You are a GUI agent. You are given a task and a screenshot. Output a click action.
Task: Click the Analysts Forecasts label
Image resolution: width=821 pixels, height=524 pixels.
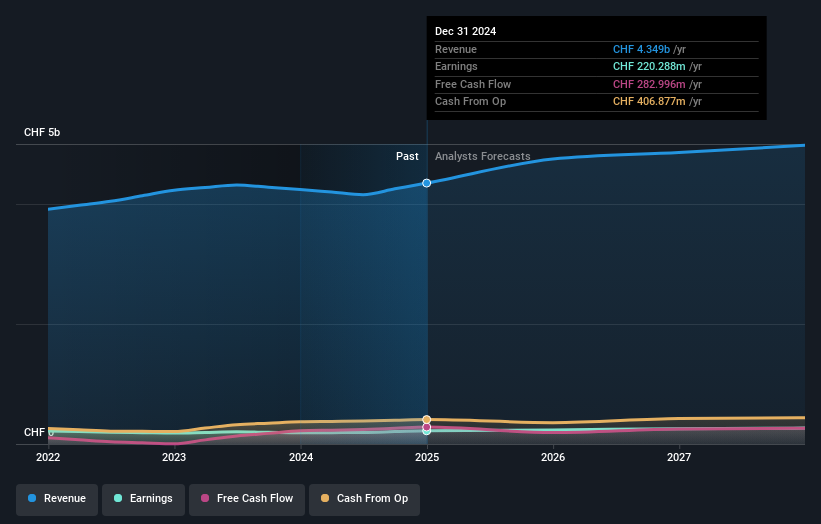pos(483,157)
